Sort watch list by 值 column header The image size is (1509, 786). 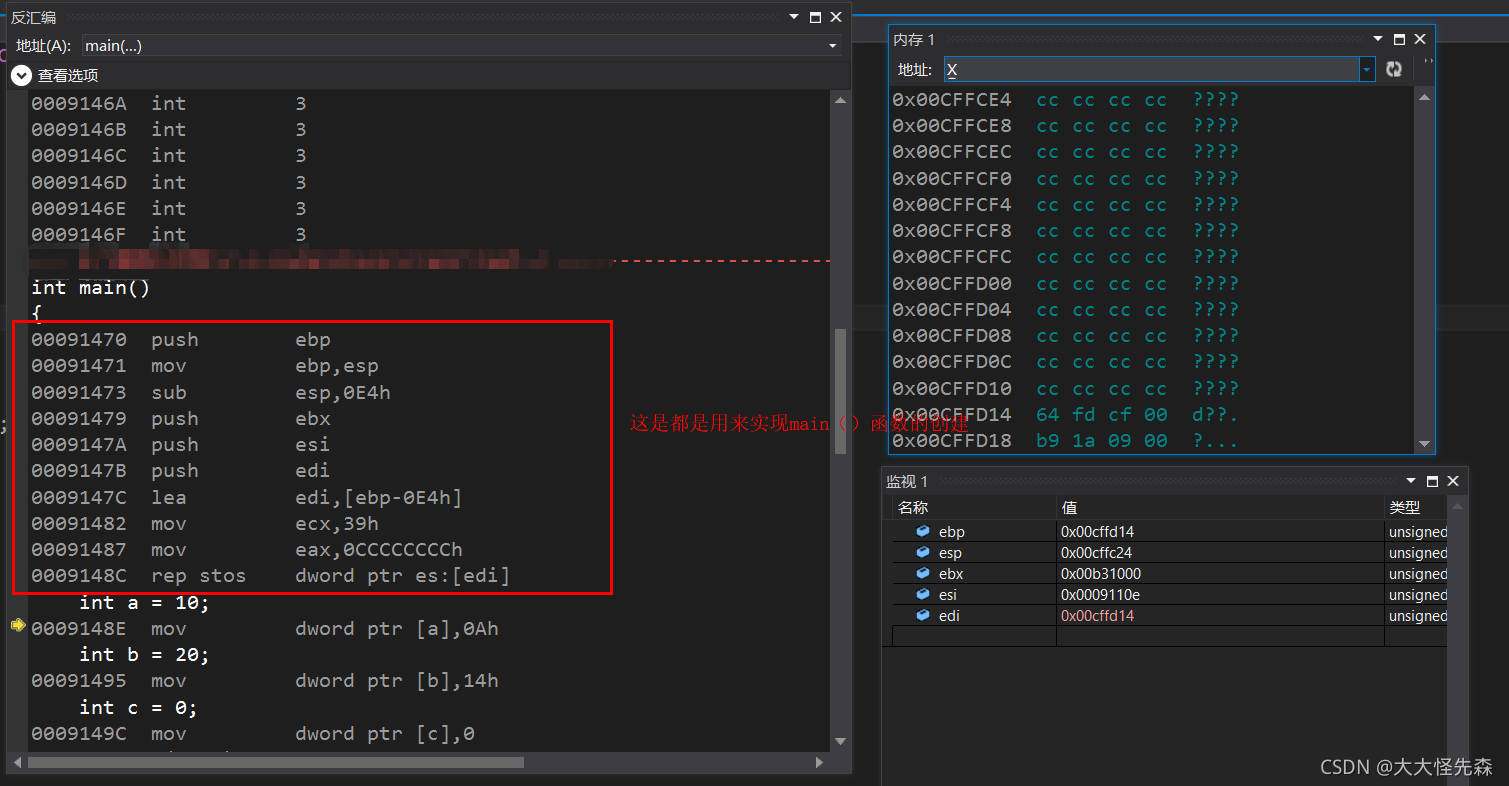(x=1220, y=507)
